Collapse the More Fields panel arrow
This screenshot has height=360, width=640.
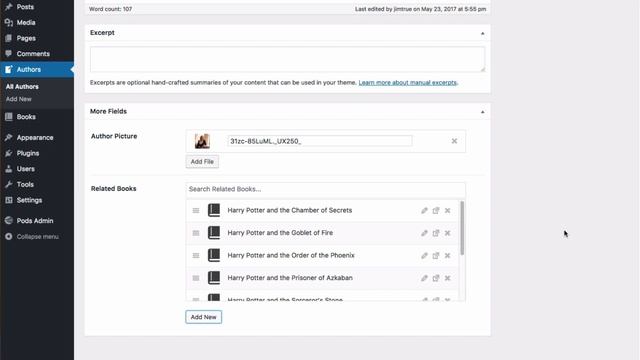tap(482, 111)
